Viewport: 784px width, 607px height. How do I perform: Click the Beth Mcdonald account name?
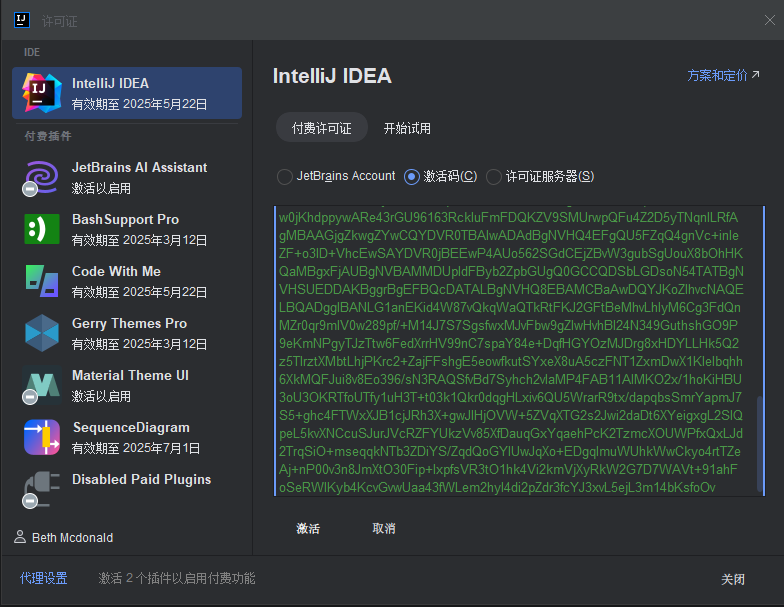click(x=72, y=538)
